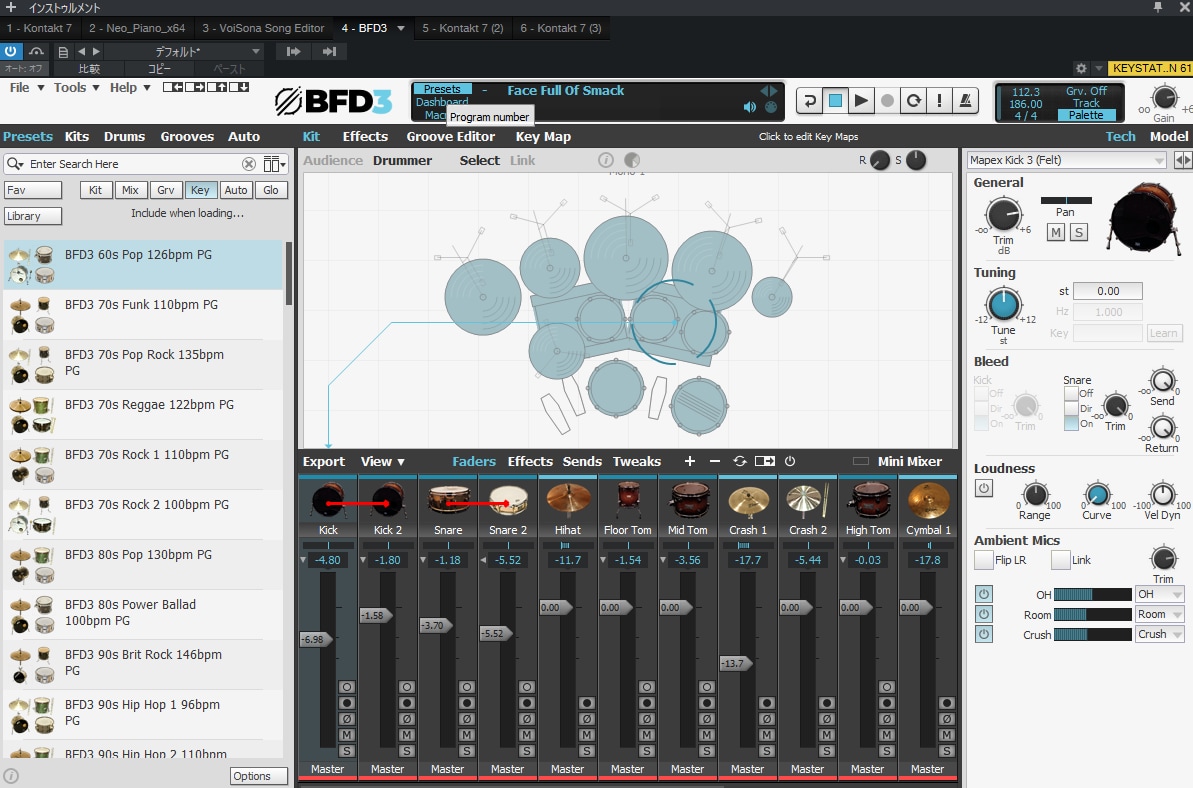1193x788 pixels.
Task: Click the Crash 1 fader handle
Action: pyautogui.click(x=736, y=663)
